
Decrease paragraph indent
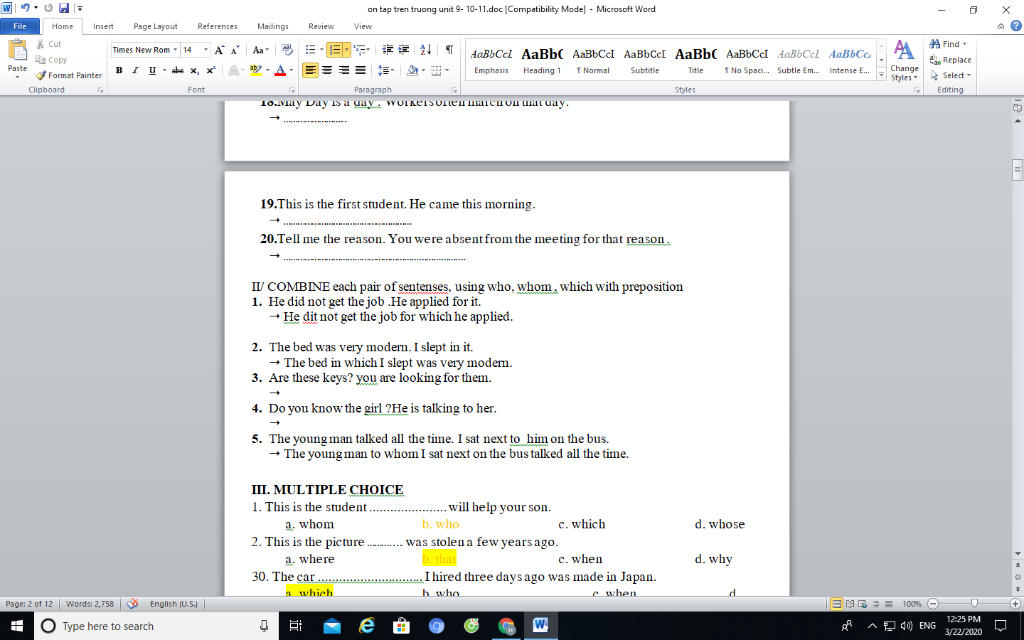point(387,50)
